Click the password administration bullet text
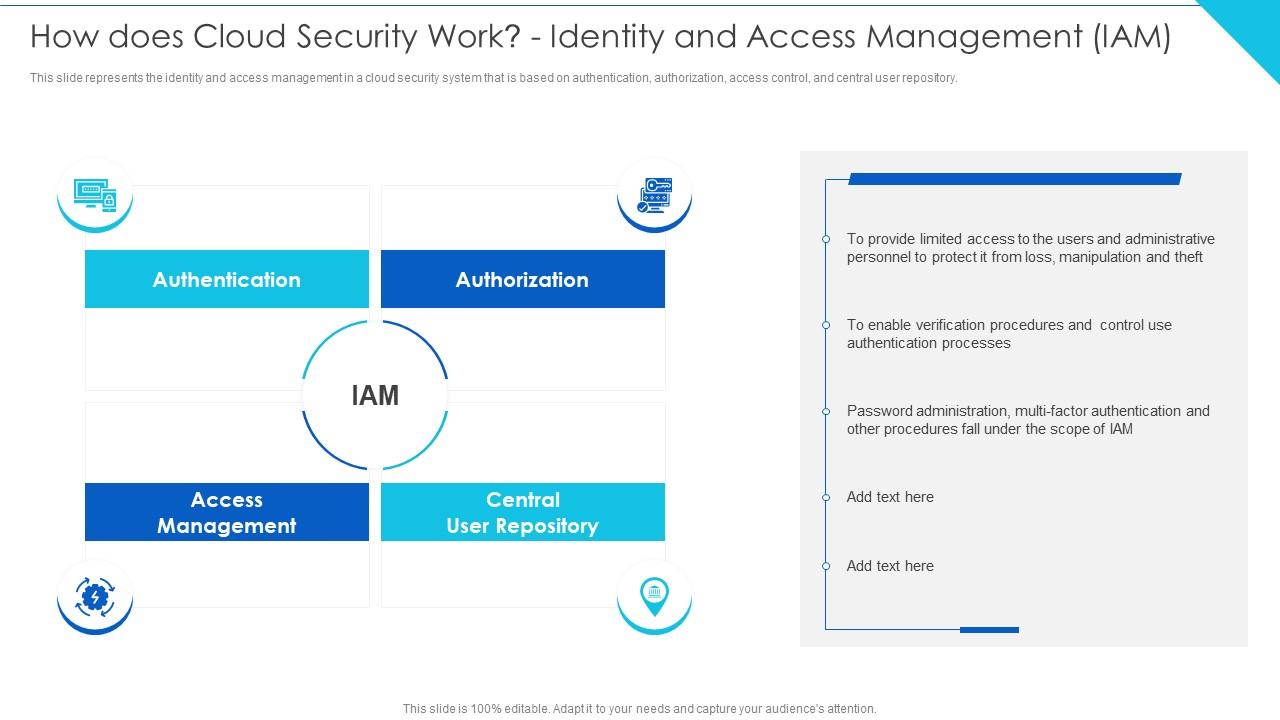 tap(1027, 420)
